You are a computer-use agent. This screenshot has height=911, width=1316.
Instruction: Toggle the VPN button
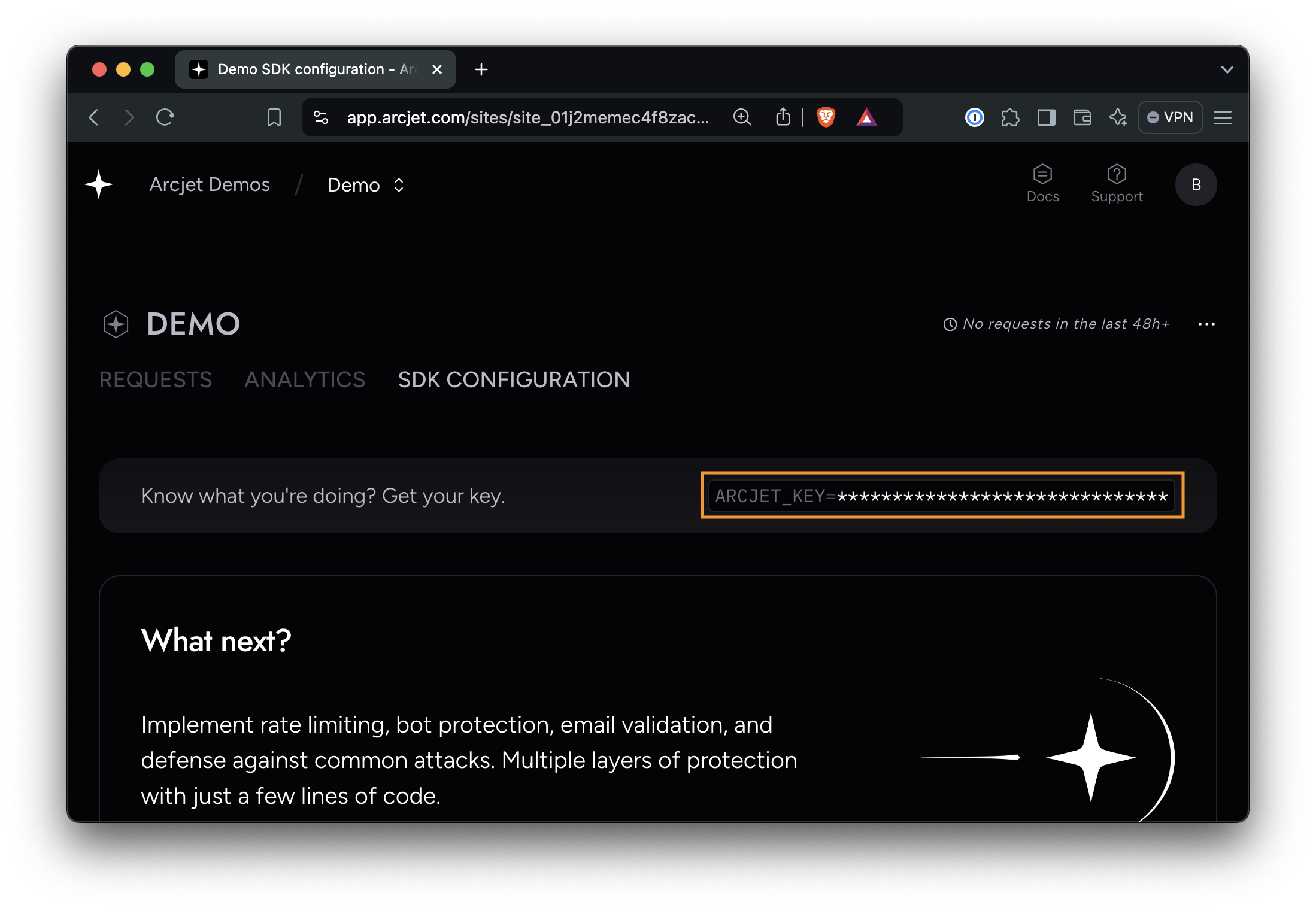(1170, 117)
